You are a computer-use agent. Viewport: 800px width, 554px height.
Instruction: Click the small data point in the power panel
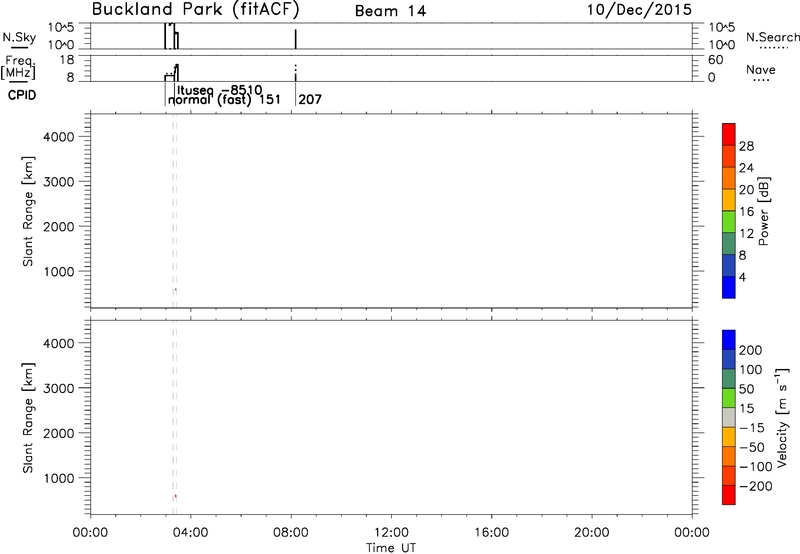pos(176,290)
